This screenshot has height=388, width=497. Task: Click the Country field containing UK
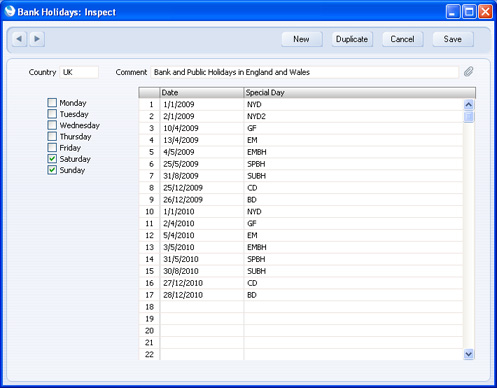point(79,72)
